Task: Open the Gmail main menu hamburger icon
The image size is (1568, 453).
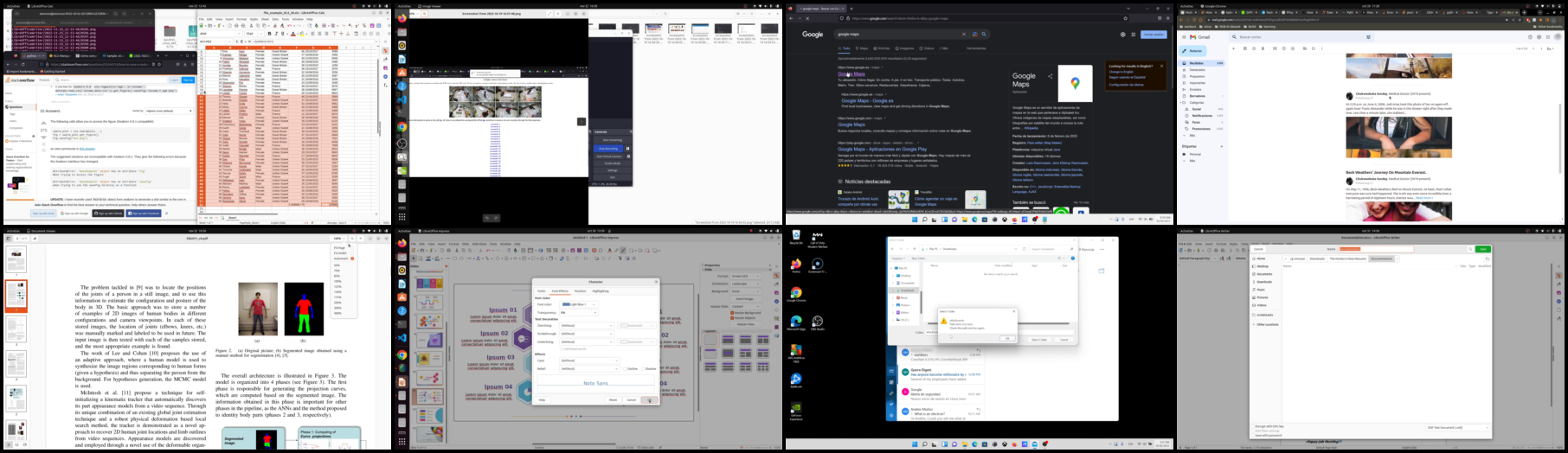Action: pos(1184,37)
